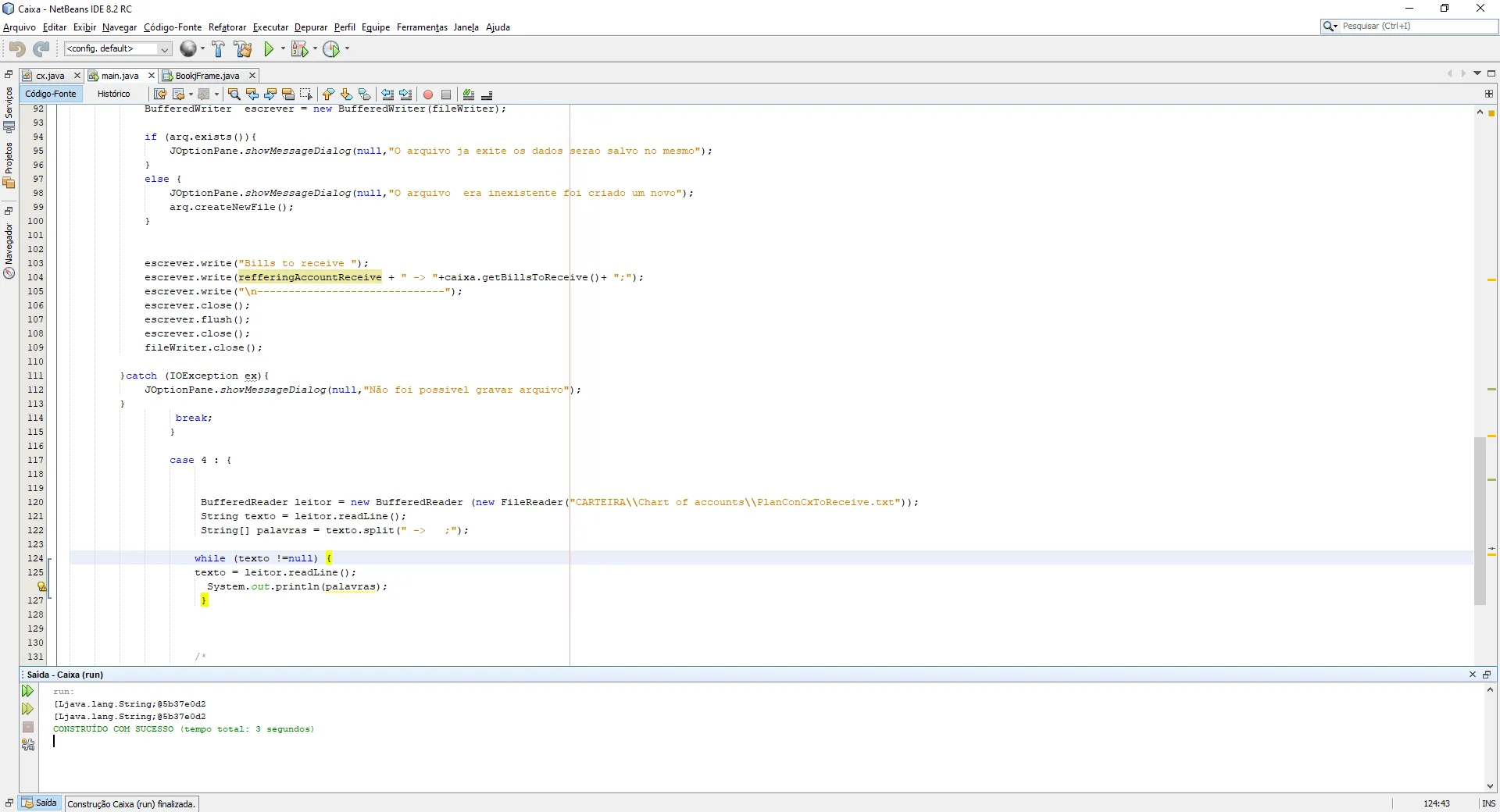Re-run with different parameters in output panel

pos(27,709)
